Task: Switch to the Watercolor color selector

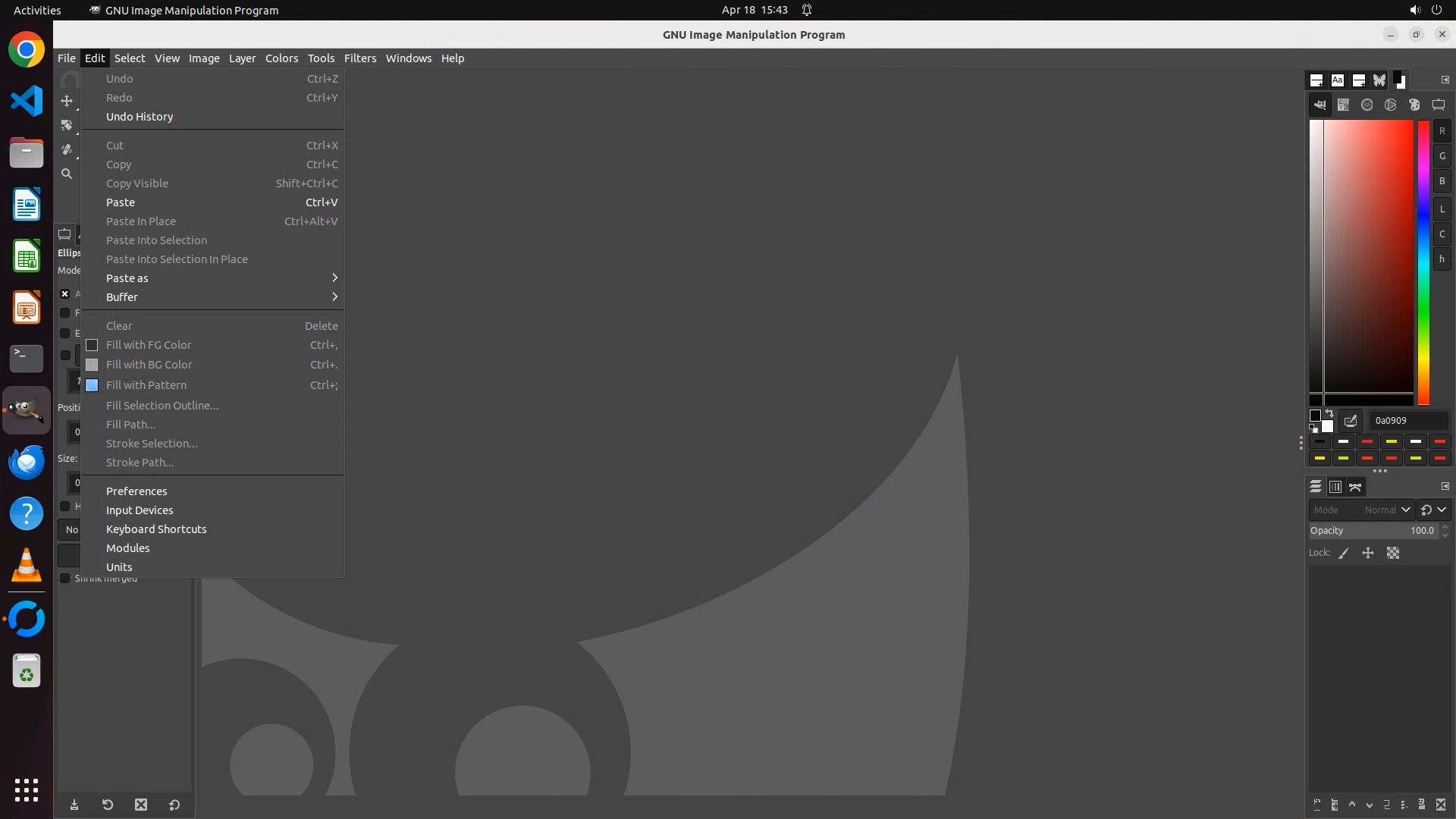Action: [1367, 105]
